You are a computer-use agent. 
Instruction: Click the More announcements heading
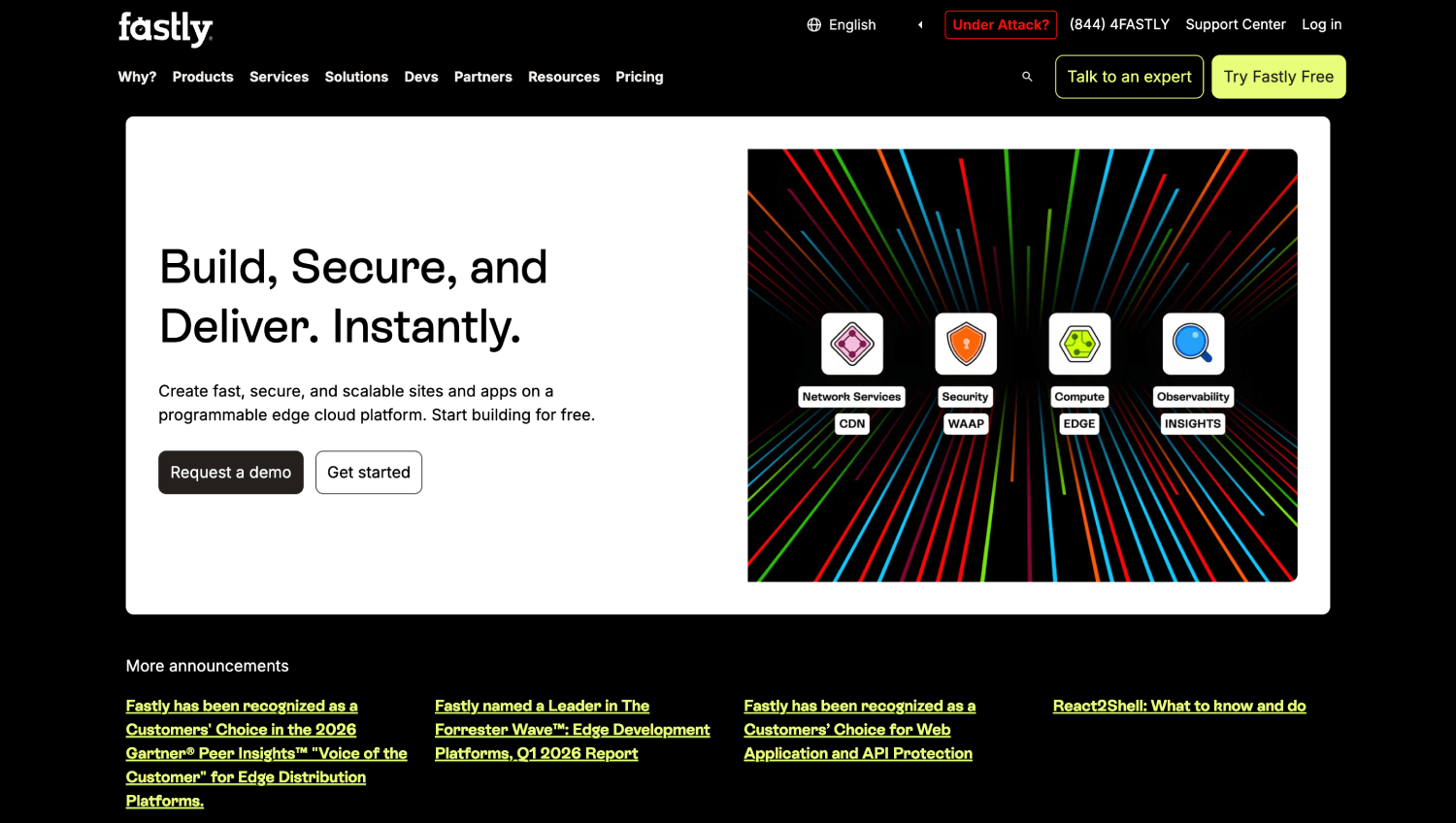pos(208,666)
